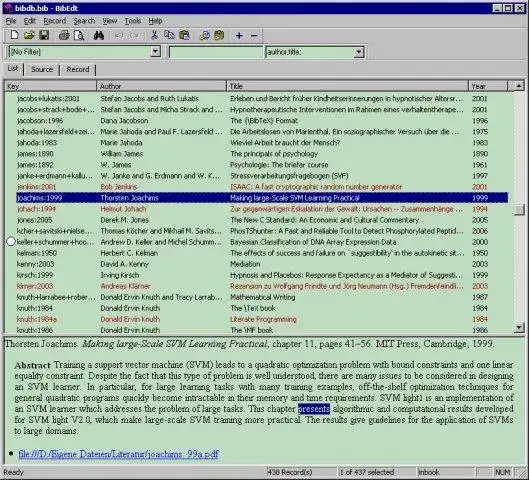Sort by the Year column header
Image resolution: width=529 pixels, height=480 pixels.
[488, 86]
